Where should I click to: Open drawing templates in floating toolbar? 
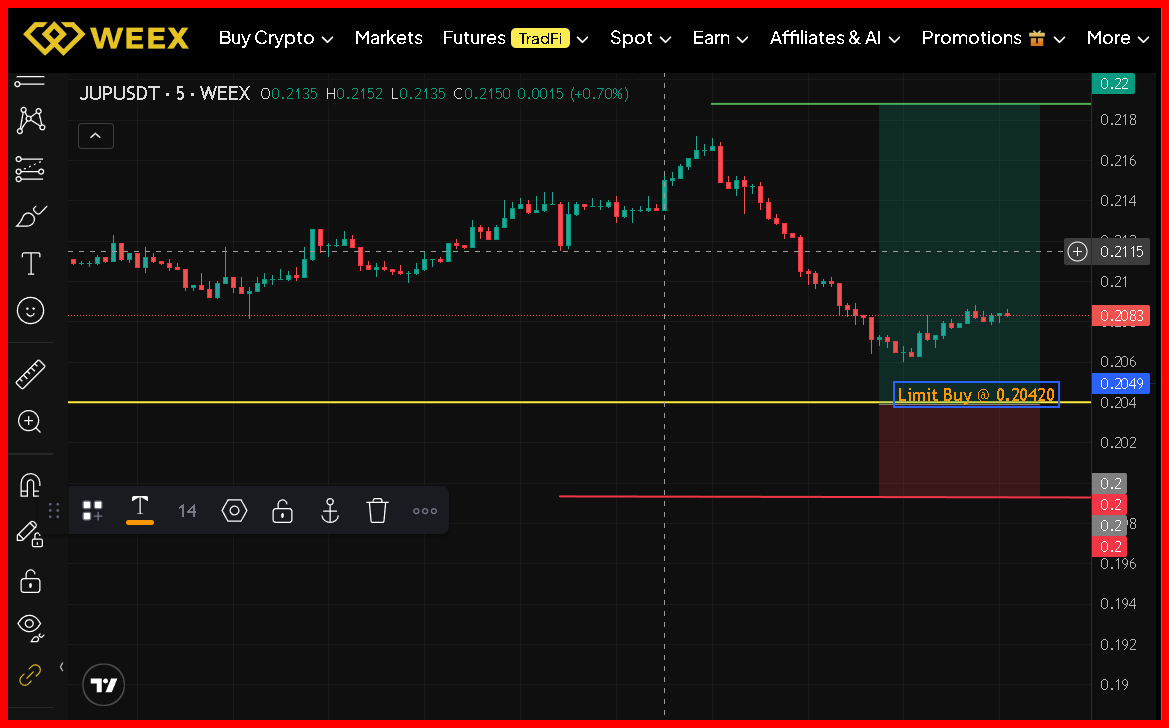click(x=92, y=511)
